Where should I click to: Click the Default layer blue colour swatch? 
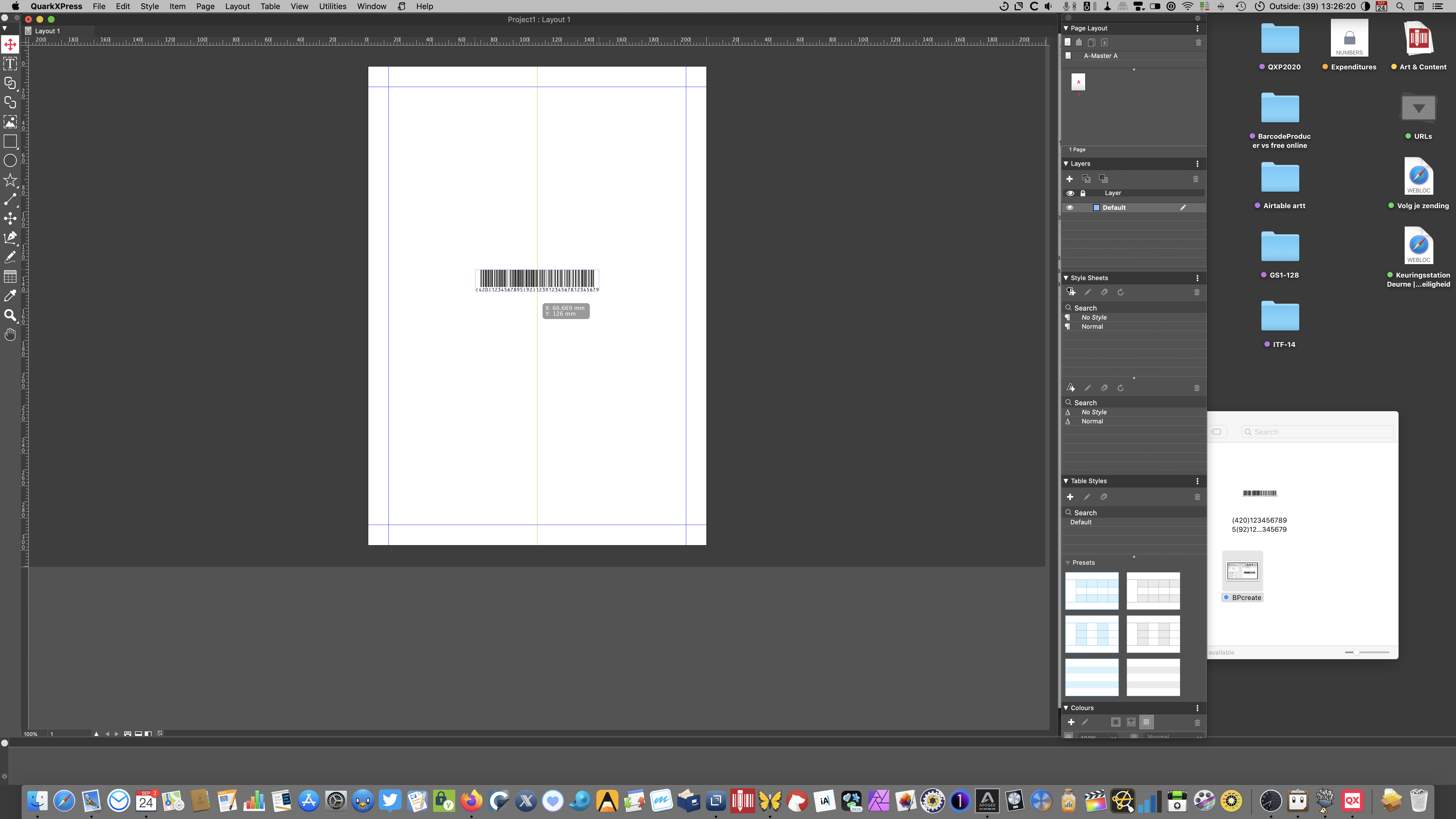[1097, 207]
